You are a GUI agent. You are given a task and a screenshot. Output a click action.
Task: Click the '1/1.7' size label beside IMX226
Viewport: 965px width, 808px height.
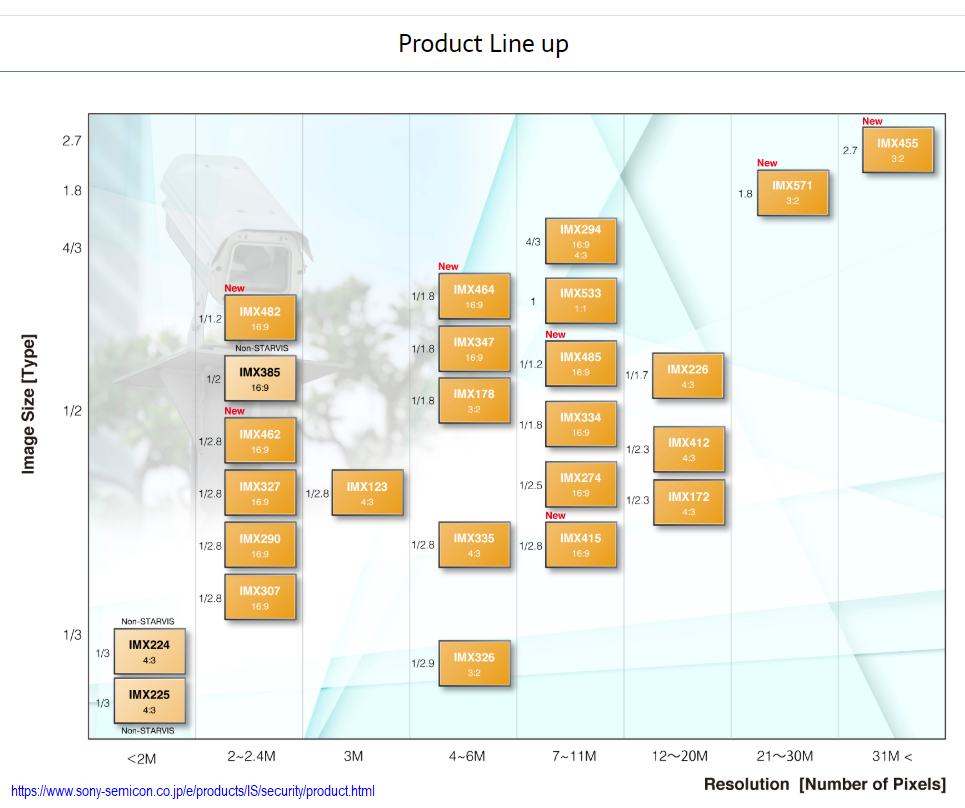637,375
